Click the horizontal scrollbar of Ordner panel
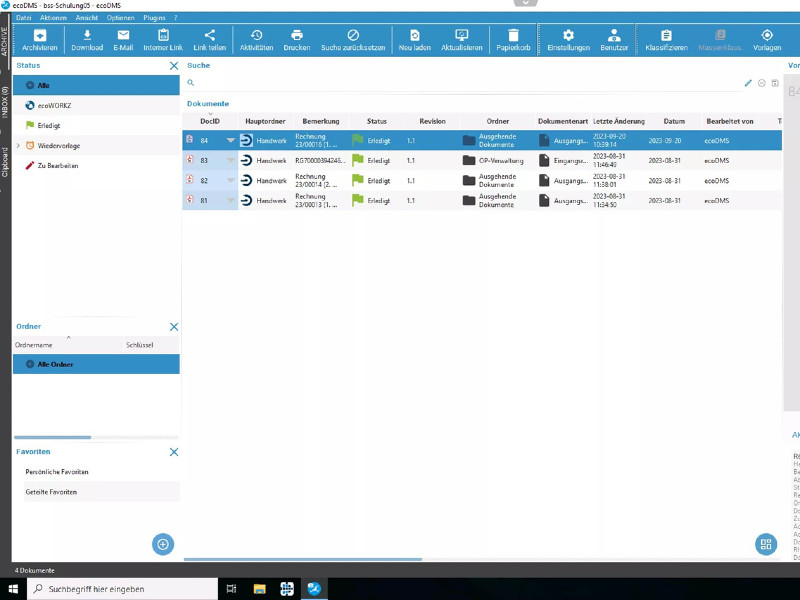Viewport: 800px width, 600px height. (x=53, y=437)
